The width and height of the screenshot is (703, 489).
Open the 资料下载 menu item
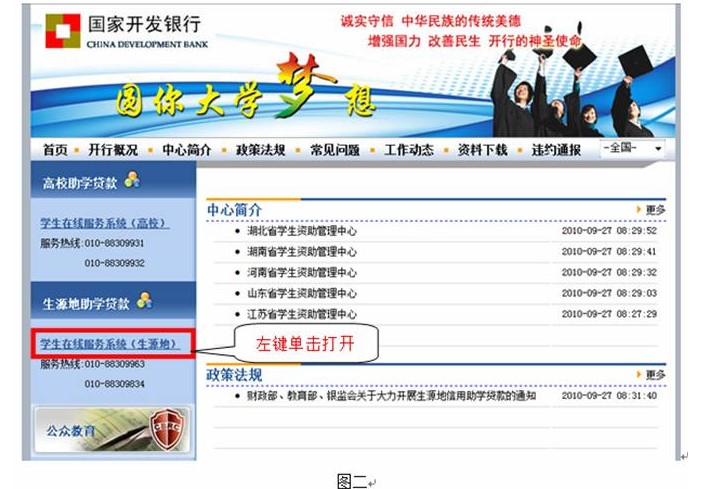pos(482,150)
